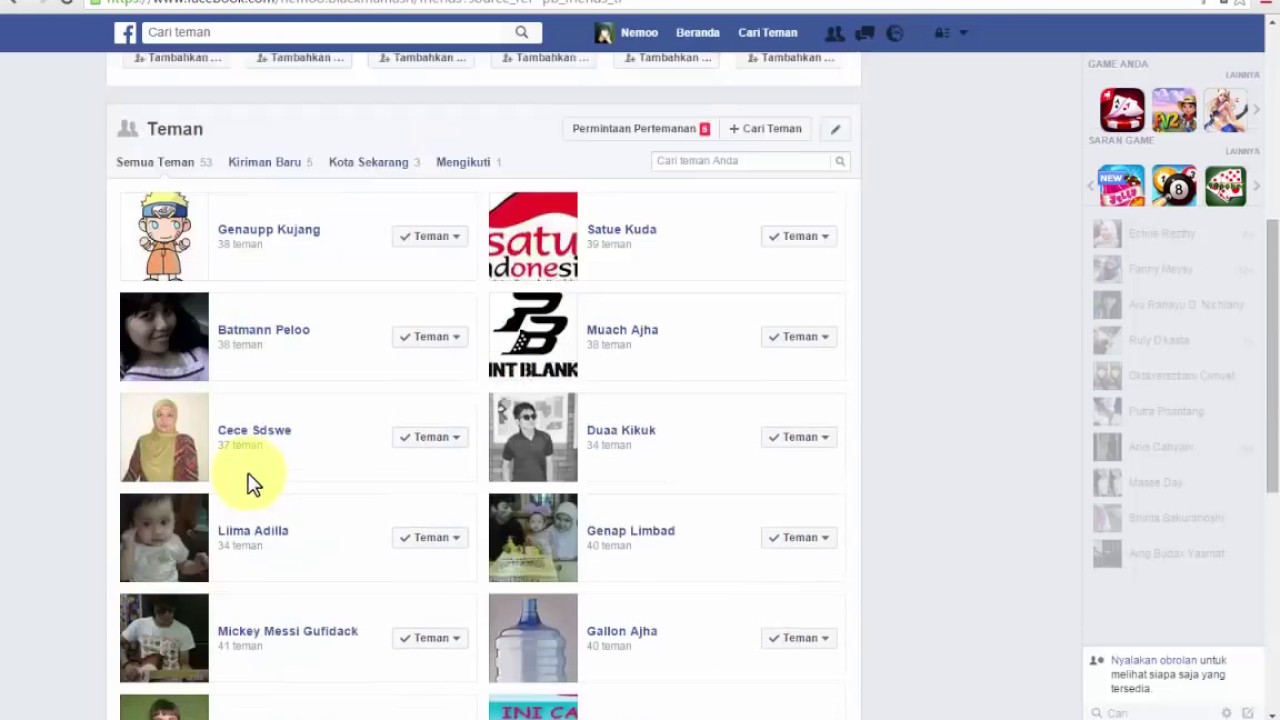Open notifications globe icon
This screenshot has width=1280, height=720.
(895, 33)
